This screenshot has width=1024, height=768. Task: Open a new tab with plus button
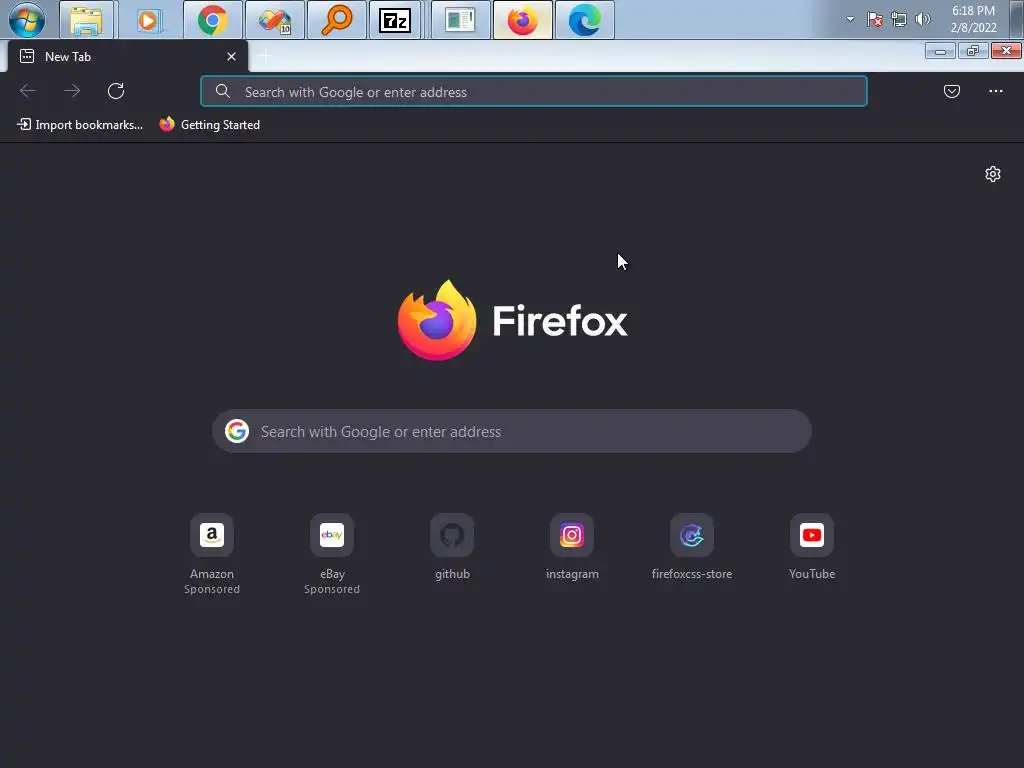click(x=265, y=57)
